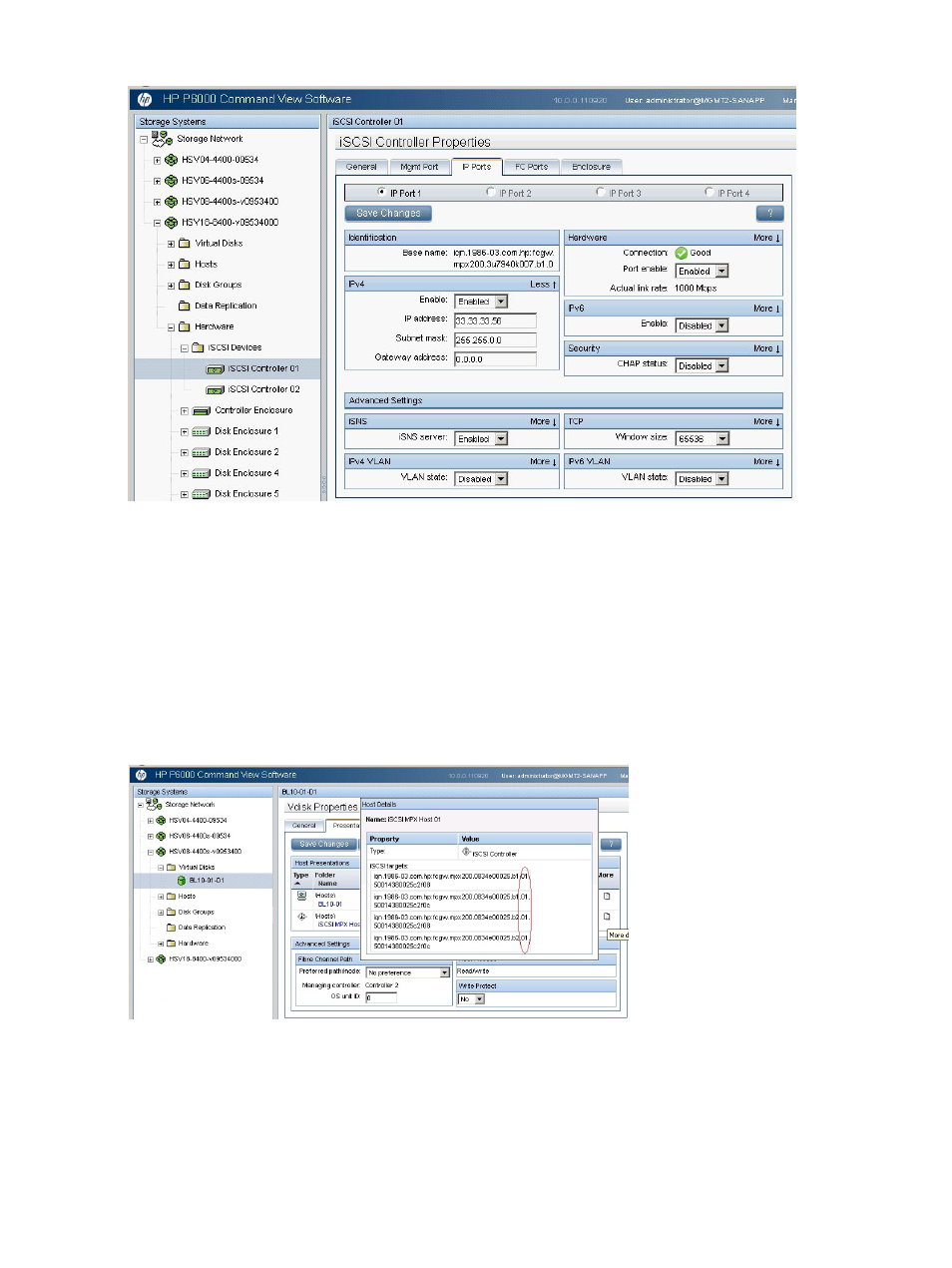Select the IP Port 2 radio button
This screenshot has height=1268, width=952.
(x=491, y=192)
